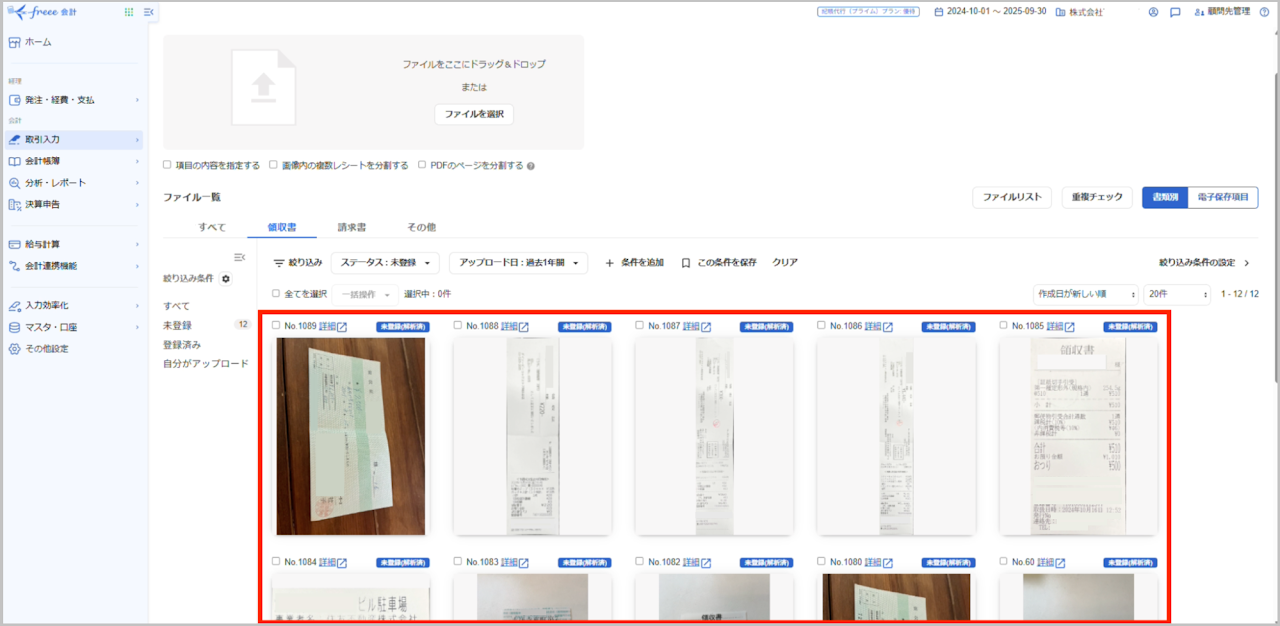The image size is (1280, 626).
Task: Select the checkbox for No.1086
Action: coord(822,326)
